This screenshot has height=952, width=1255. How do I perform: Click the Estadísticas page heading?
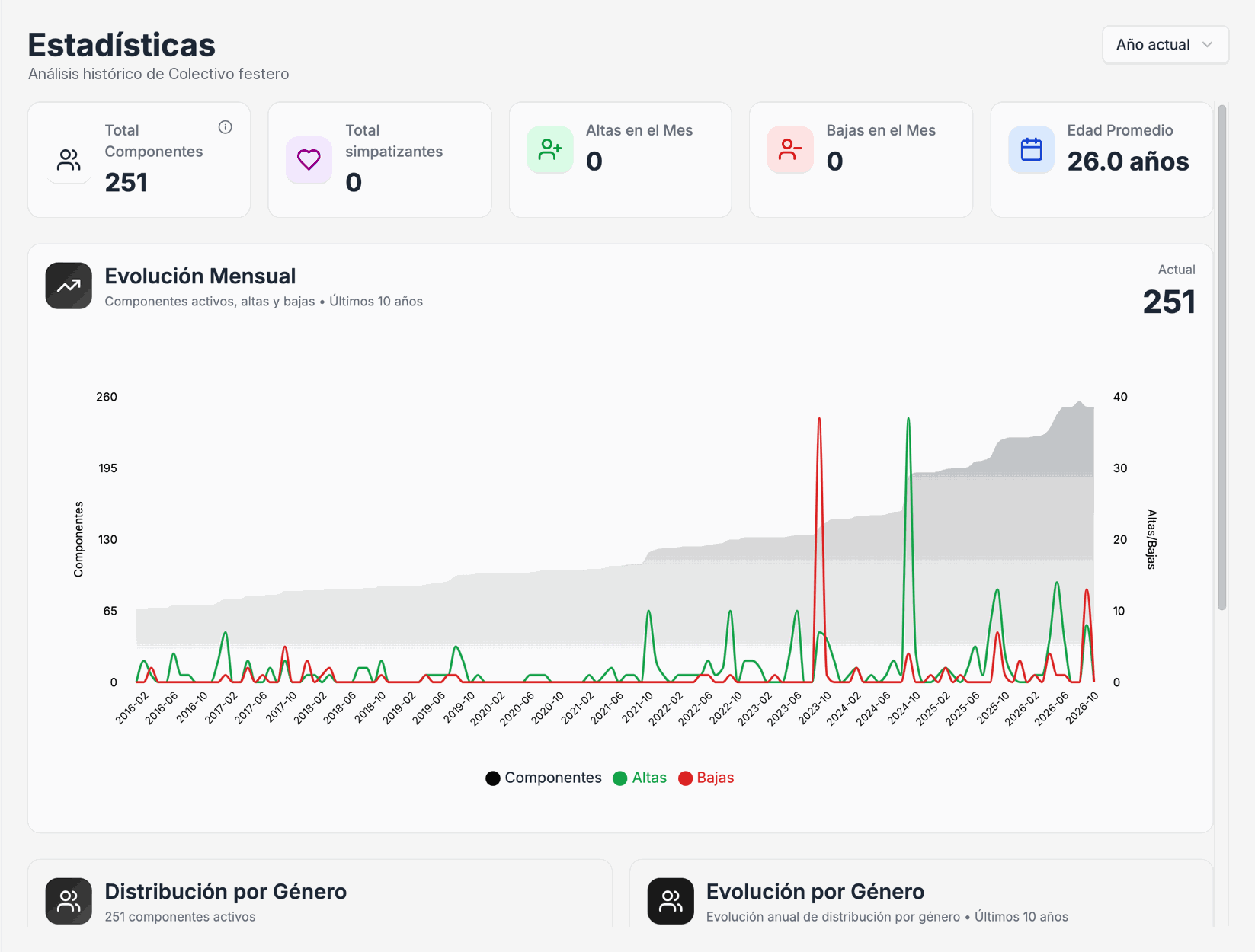point(122,45)
